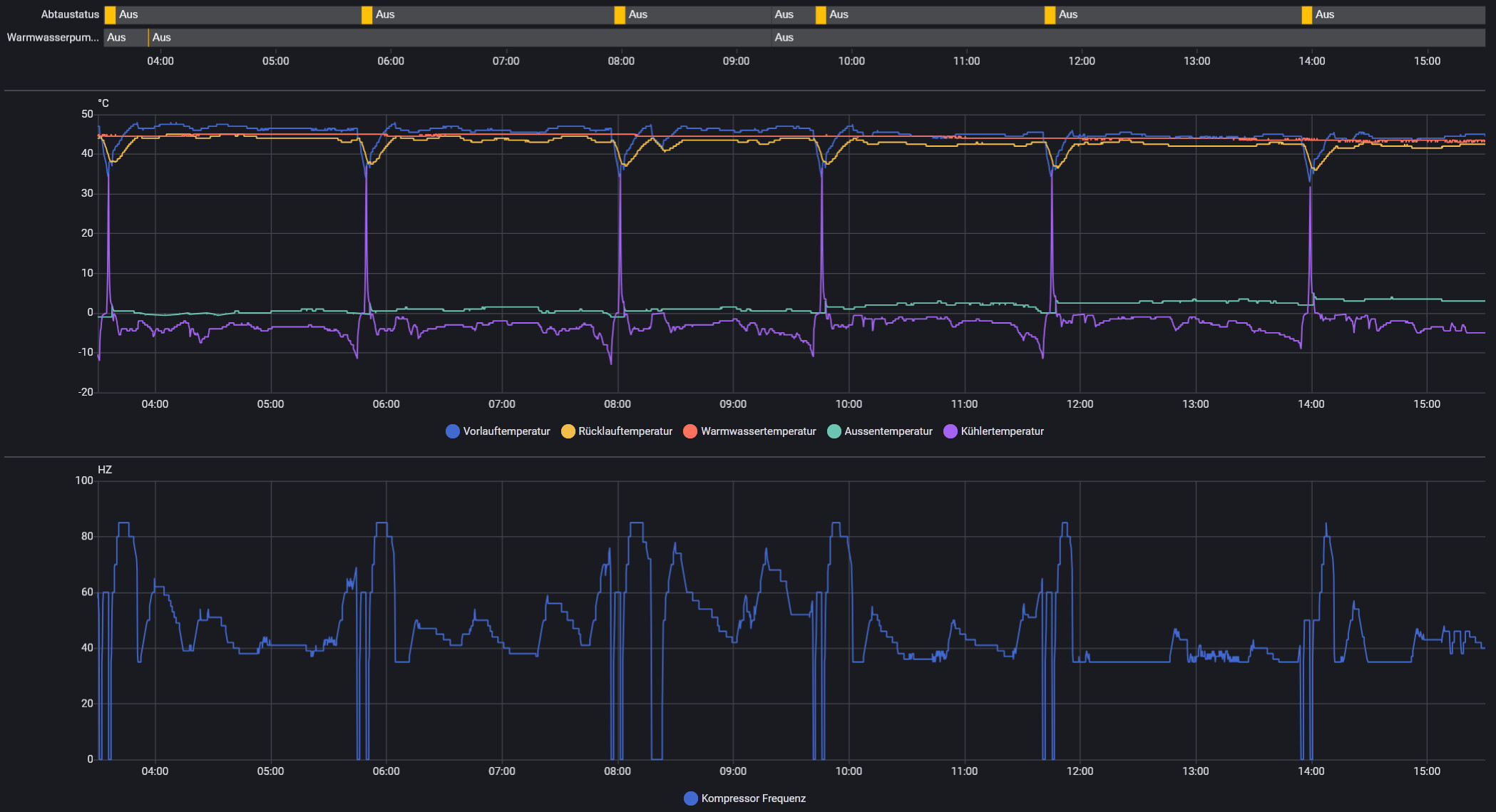Click the yellow Rücklauftemperatur legend color dot

point(568,431)
